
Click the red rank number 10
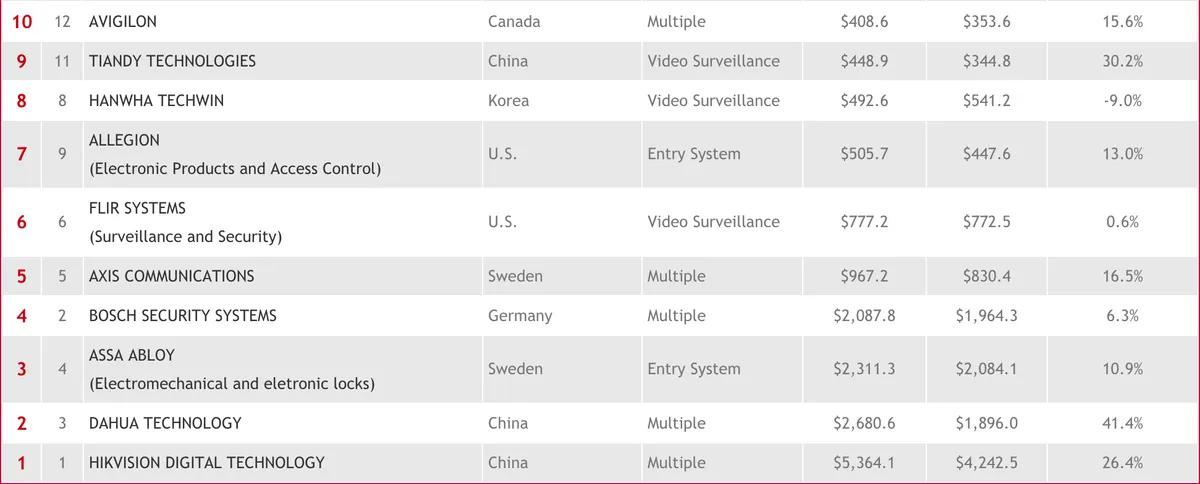point(22,21)
